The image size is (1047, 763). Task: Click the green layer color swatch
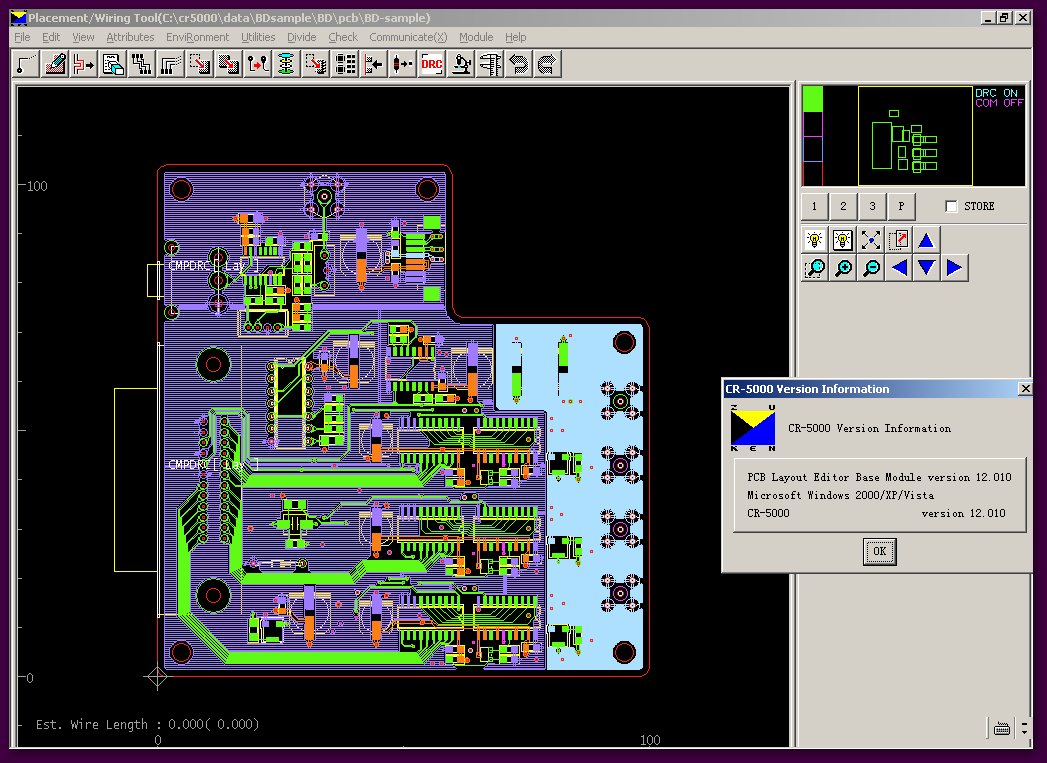pyautogui.click(x=813, y=98)
